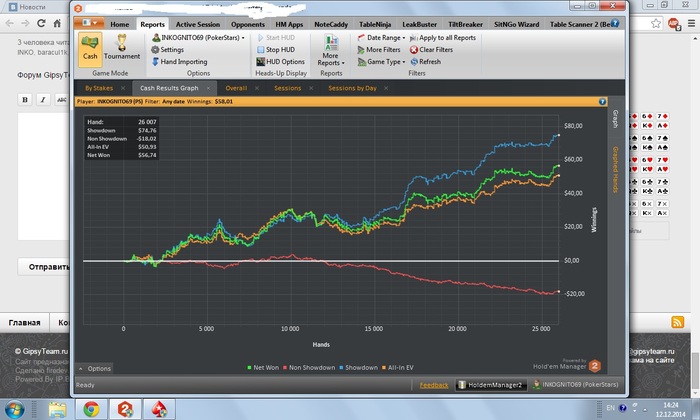Toggle the All-In EV legend entry
The image size is (700, 420).
397,368
